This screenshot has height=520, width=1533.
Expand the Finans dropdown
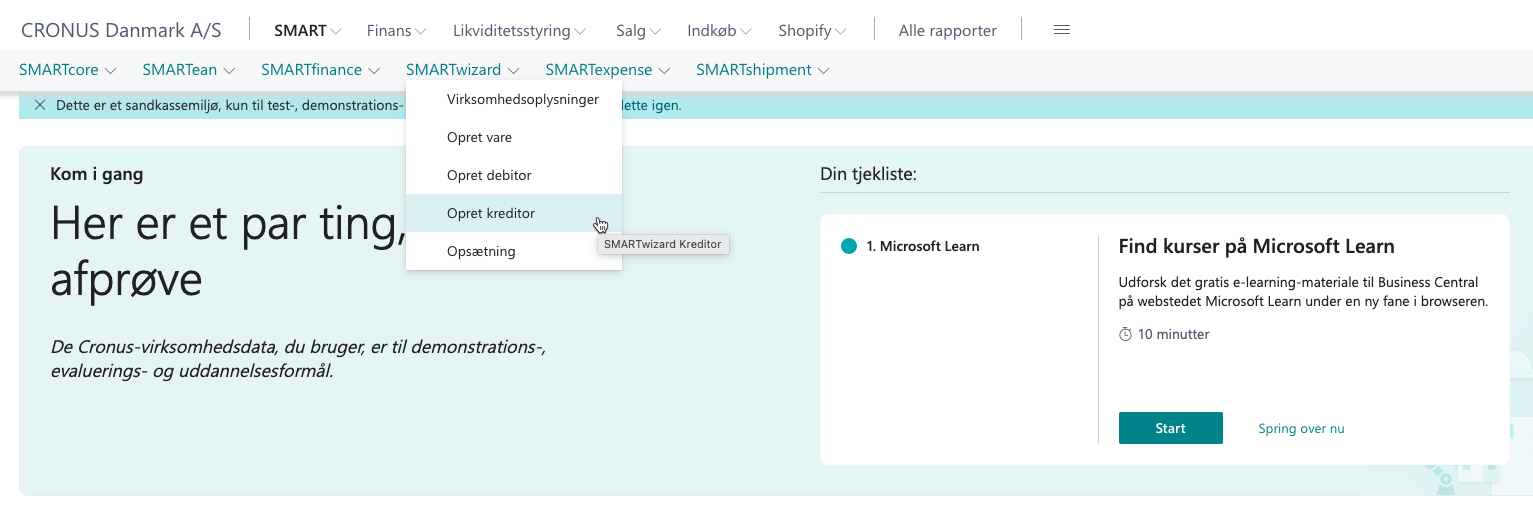click(x=396, y=31)
